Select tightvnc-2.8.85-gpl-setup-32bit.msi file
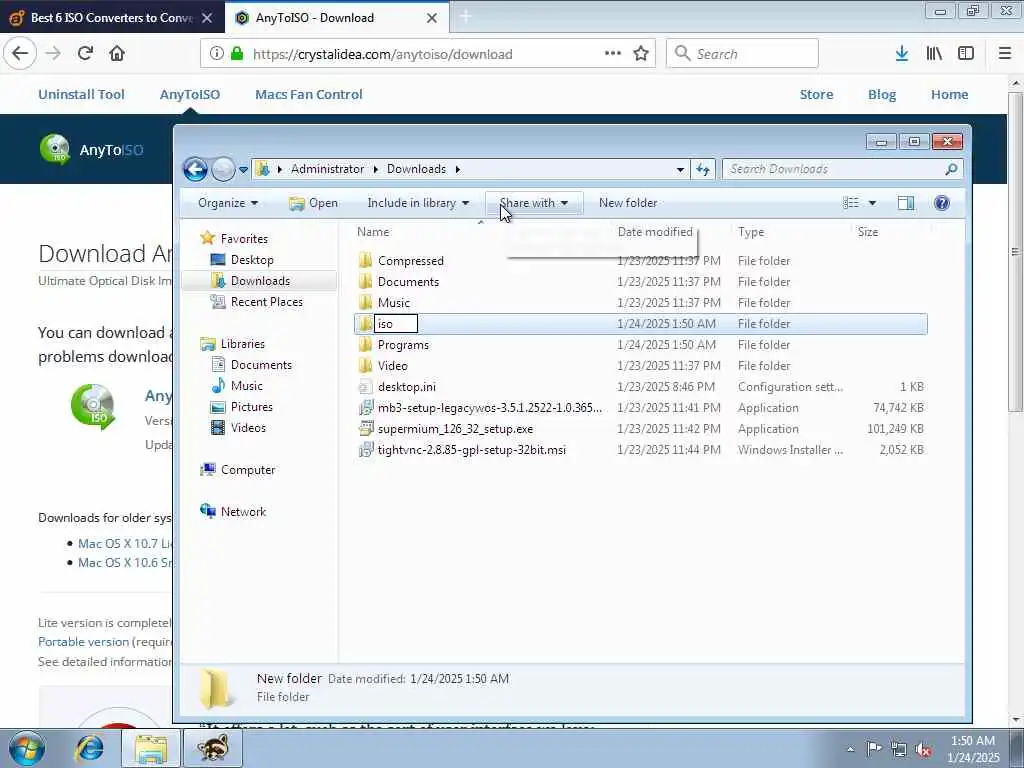 (x=472, y=450)
